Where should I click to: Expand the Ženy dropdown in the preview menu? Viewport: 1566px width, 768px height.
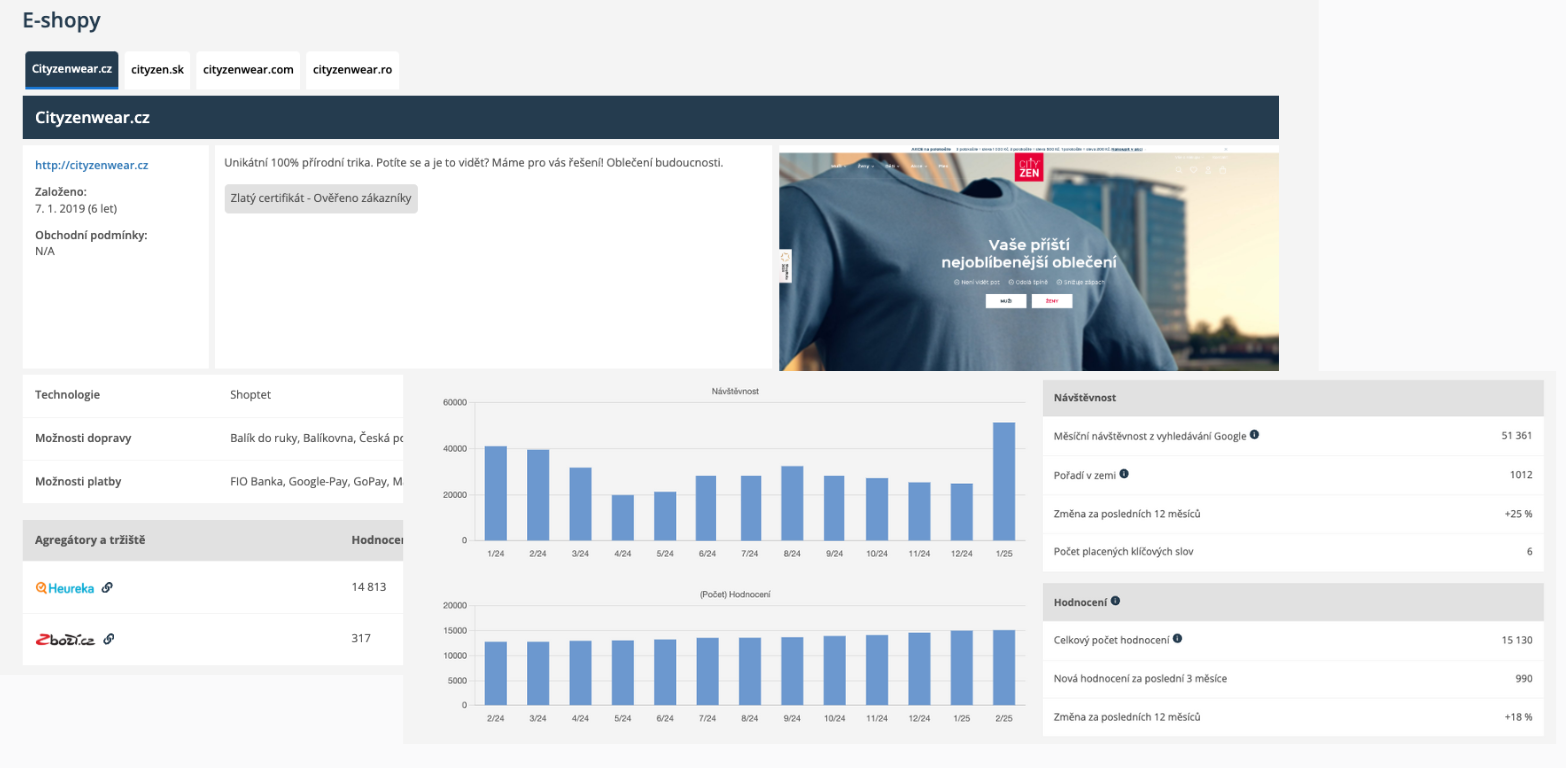[863, 166]
